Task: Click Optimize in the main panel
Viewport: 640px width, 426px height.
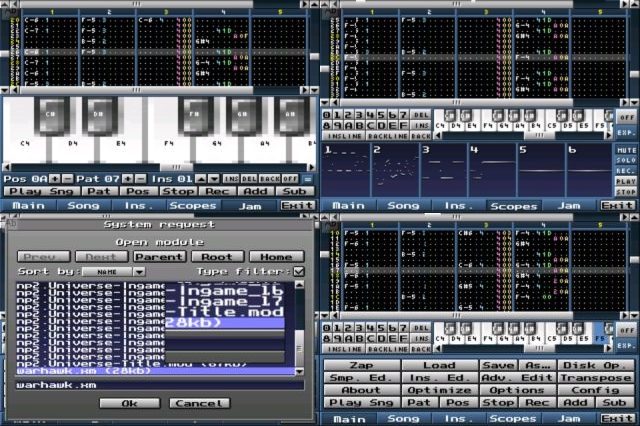Action: [439, 390]
